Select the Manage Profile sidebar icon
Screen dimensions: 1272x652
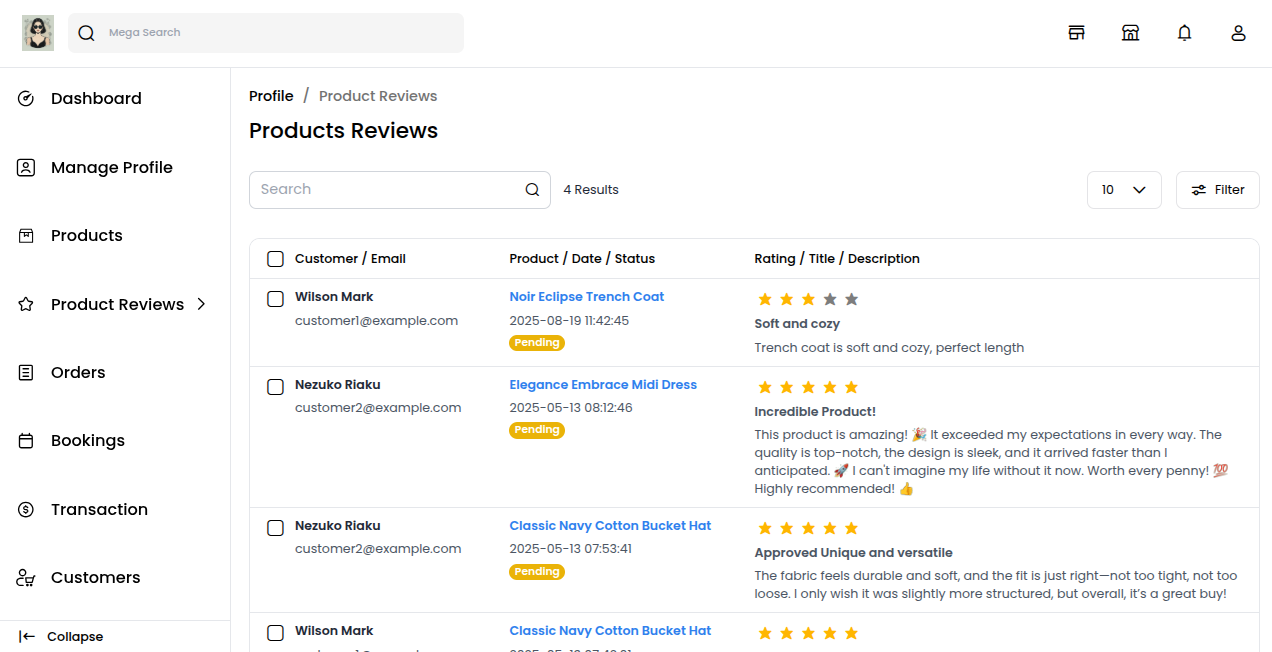[x=25, y=167]
